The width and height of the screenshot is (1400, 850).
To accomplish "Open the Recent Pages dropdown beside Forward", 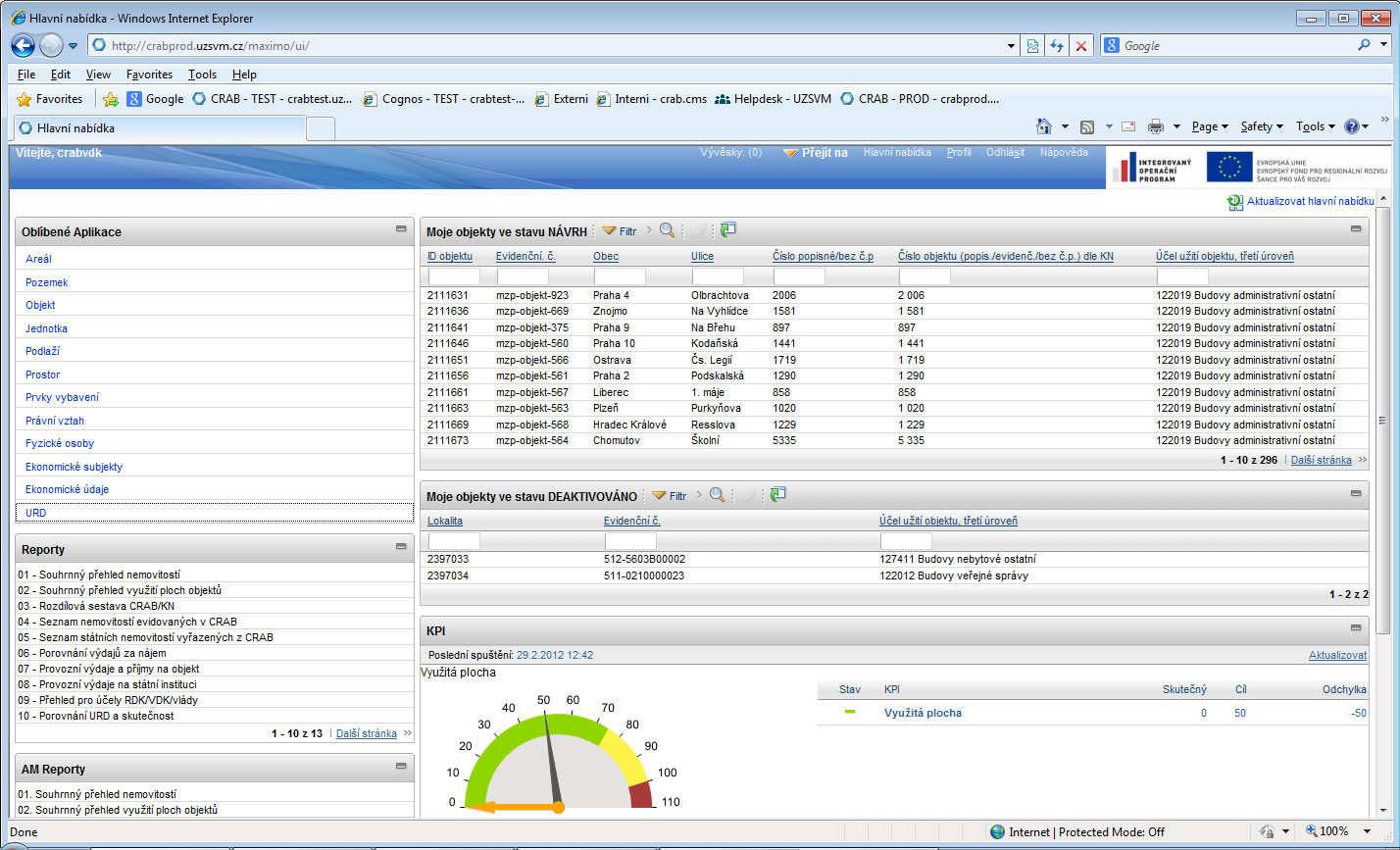I will pos(73,46).
